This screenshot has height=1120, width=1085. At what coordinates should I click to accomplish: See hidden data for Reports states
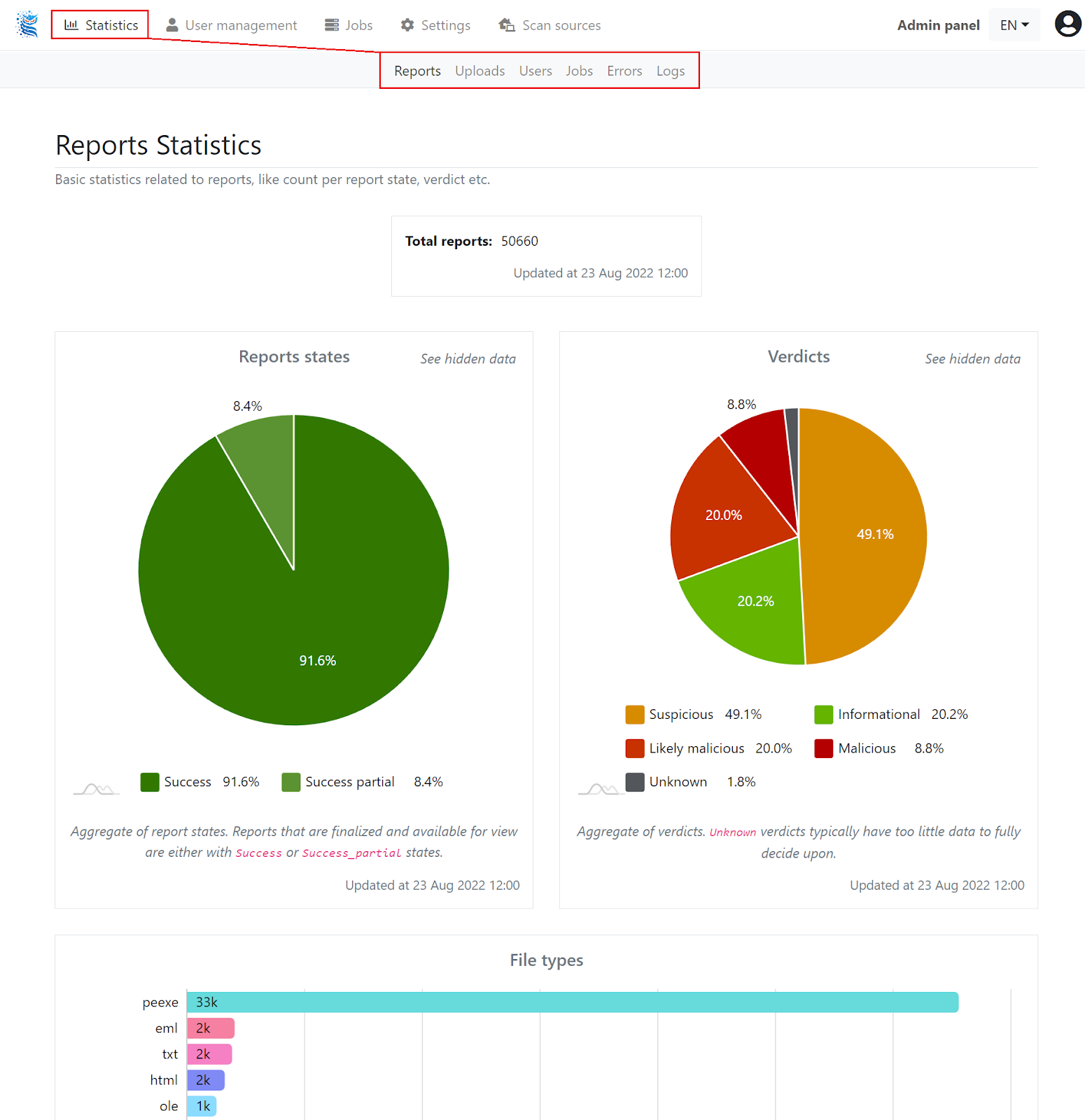468,358
